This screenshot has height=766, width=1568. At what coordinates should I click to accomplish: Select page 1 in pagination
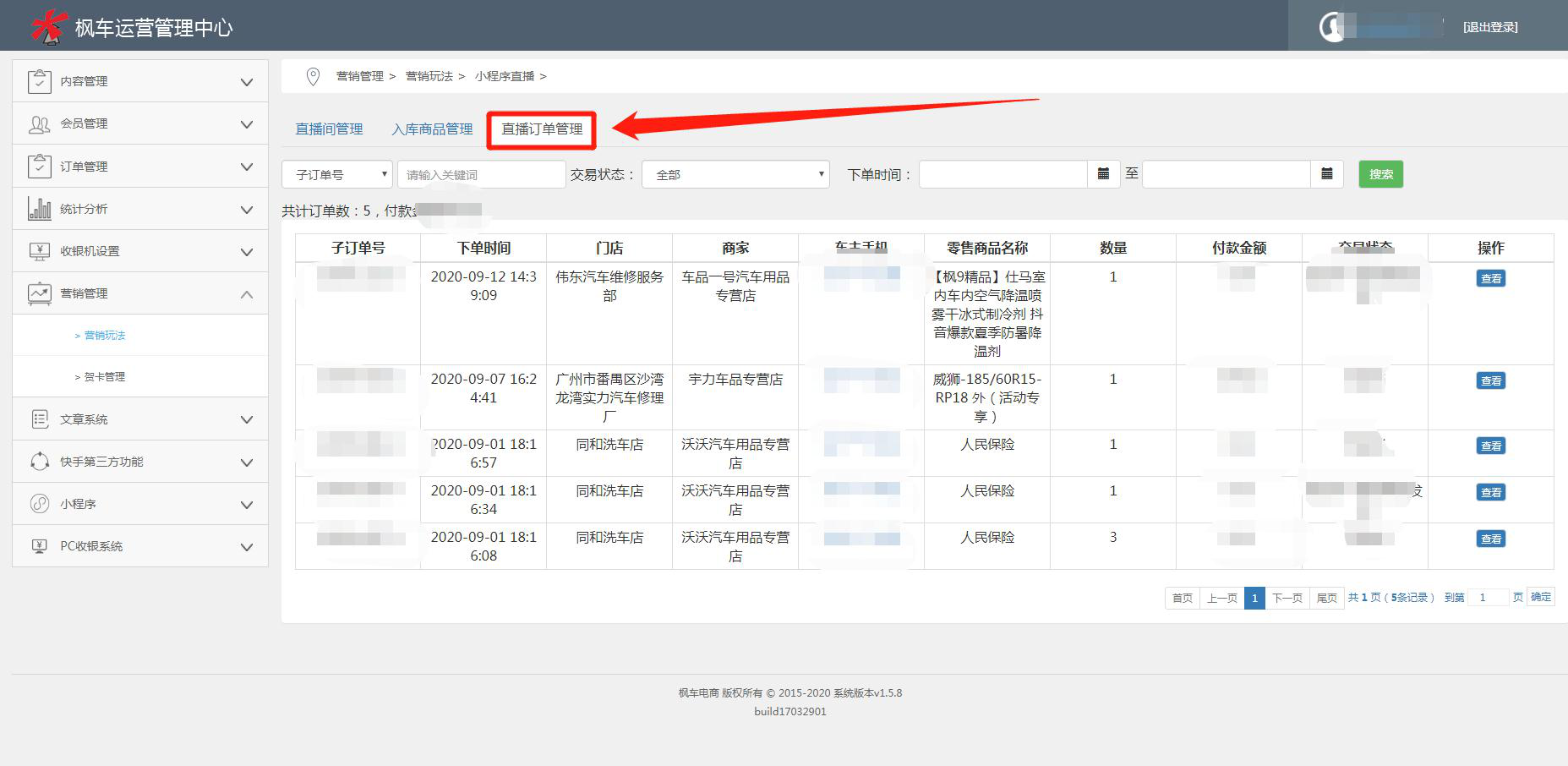coord(1254,598)
